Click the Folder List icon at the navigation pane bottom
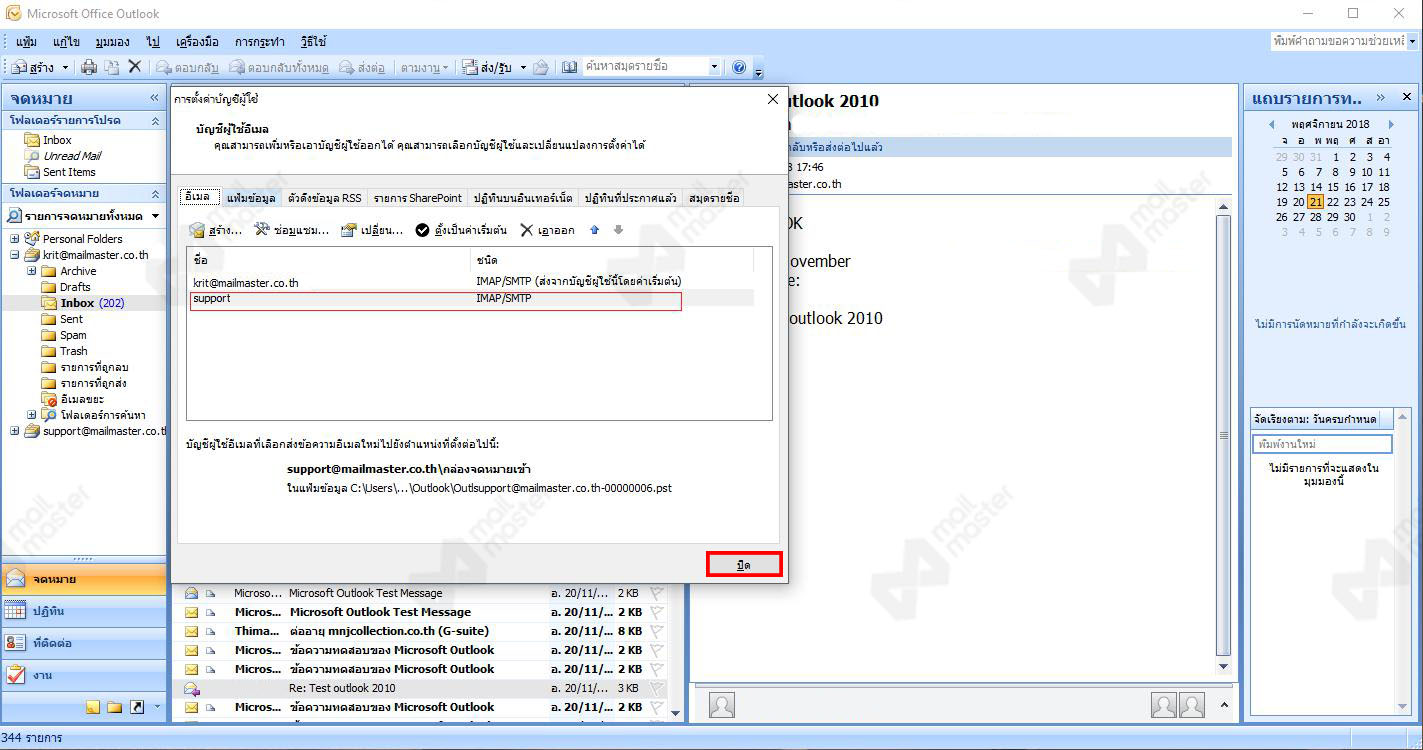Image resolution: width=1423 pixels, height=750 pixels. (x=114, y=707)
